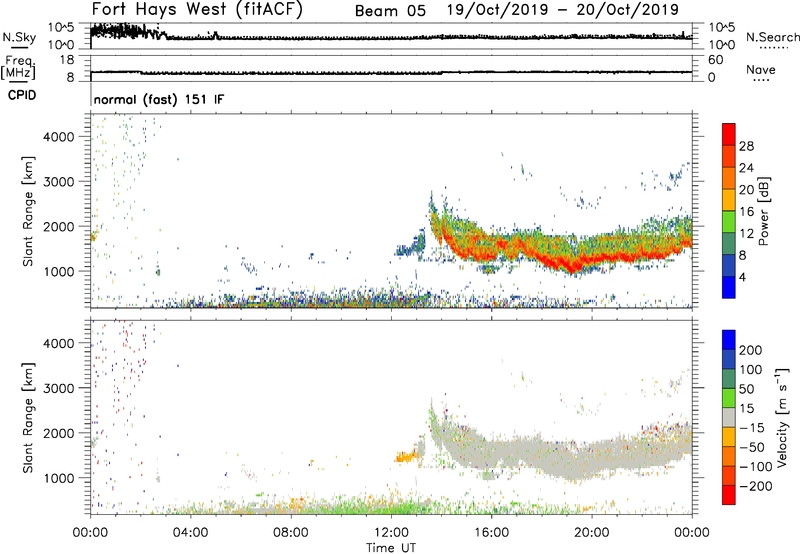This screenshot has width=800, height=554.
Task: Click the "N.Sky" axis label
Action: [19, 37]
